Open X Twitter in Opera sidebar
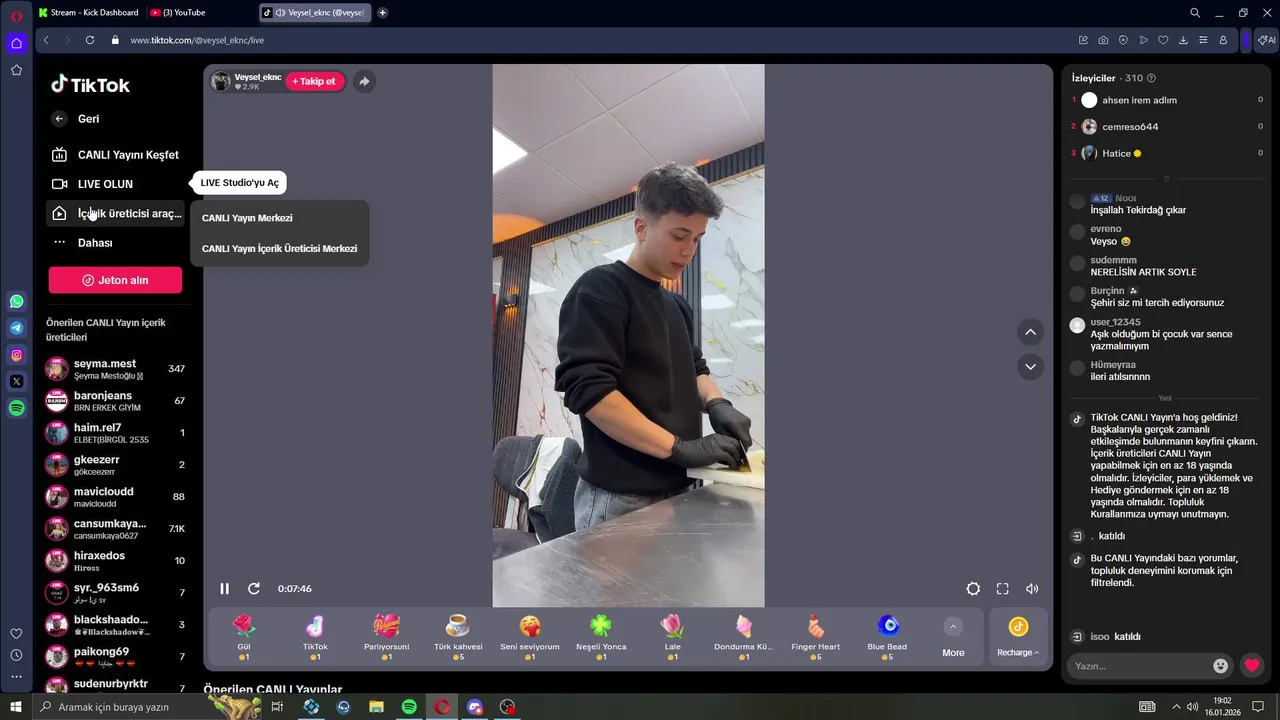1280x720 pixels. tap(16, 381)
